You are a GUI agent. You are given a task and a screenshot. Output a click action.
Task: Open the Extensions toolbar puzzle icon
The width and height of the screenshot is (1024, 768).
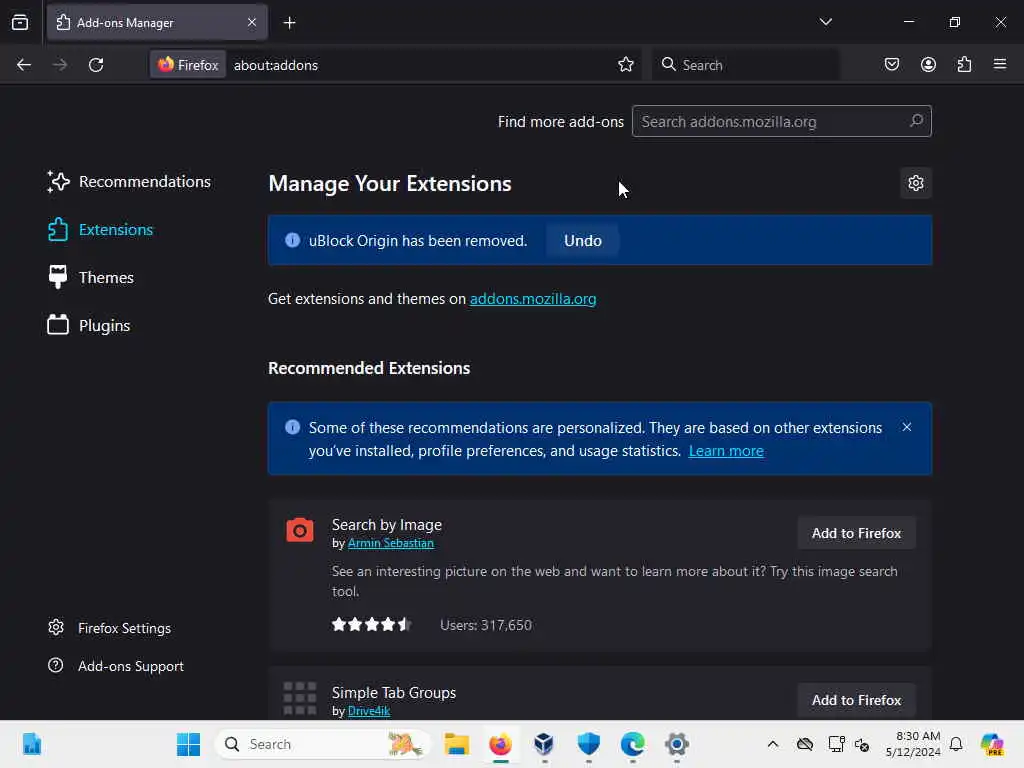tap(964, 65)
